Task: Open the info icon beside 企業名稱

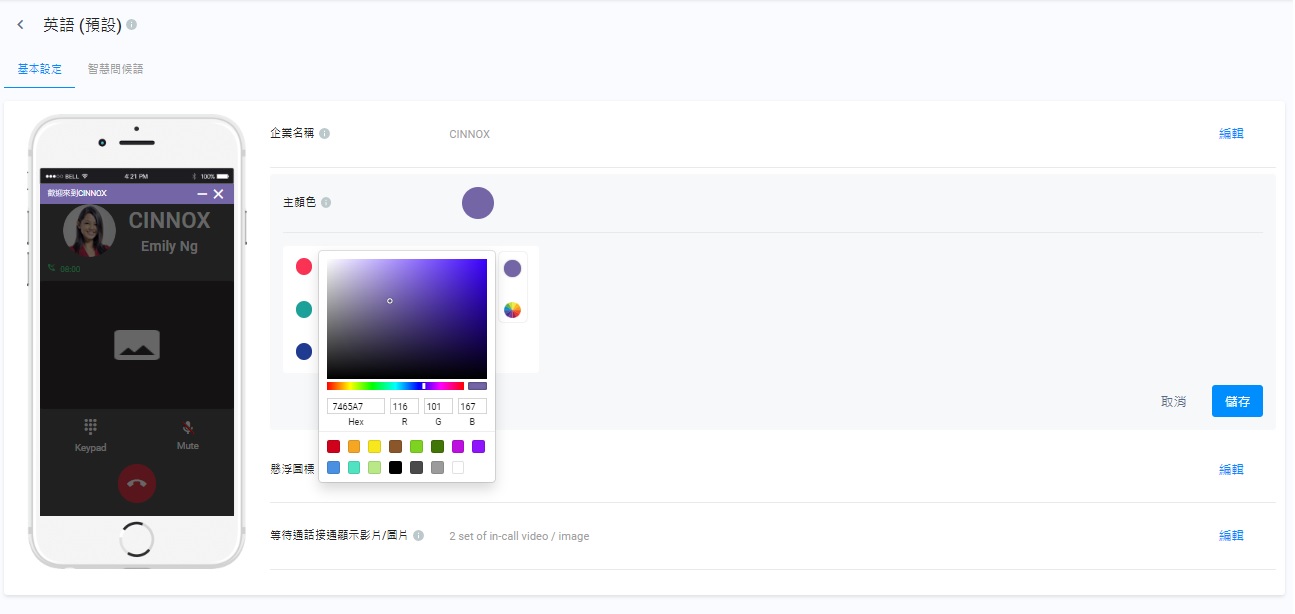Action: click(x=325, y=133)
